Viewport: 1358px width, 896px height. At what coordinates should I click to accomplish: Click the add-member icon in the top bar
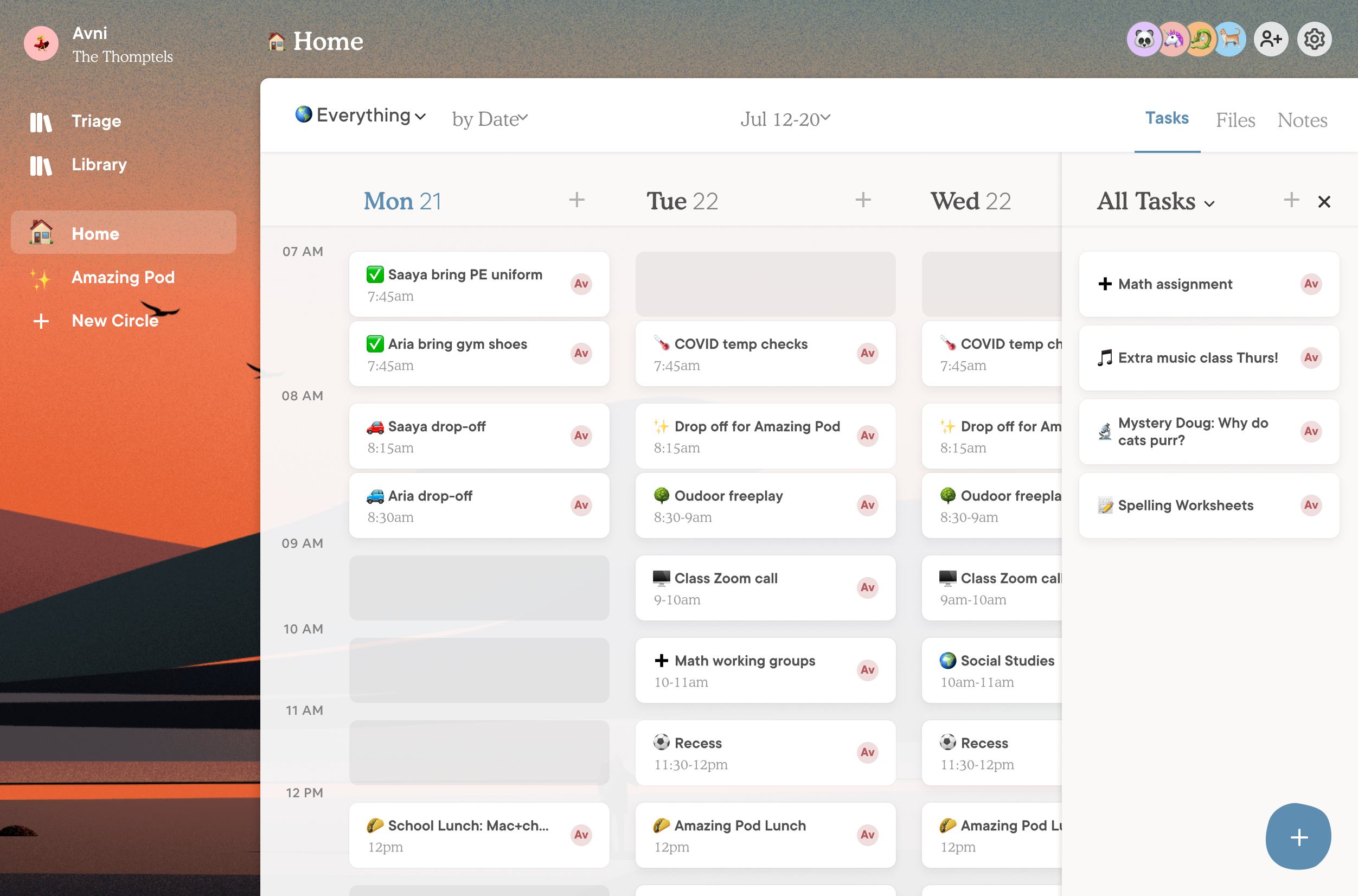(x=1271, y=39)
